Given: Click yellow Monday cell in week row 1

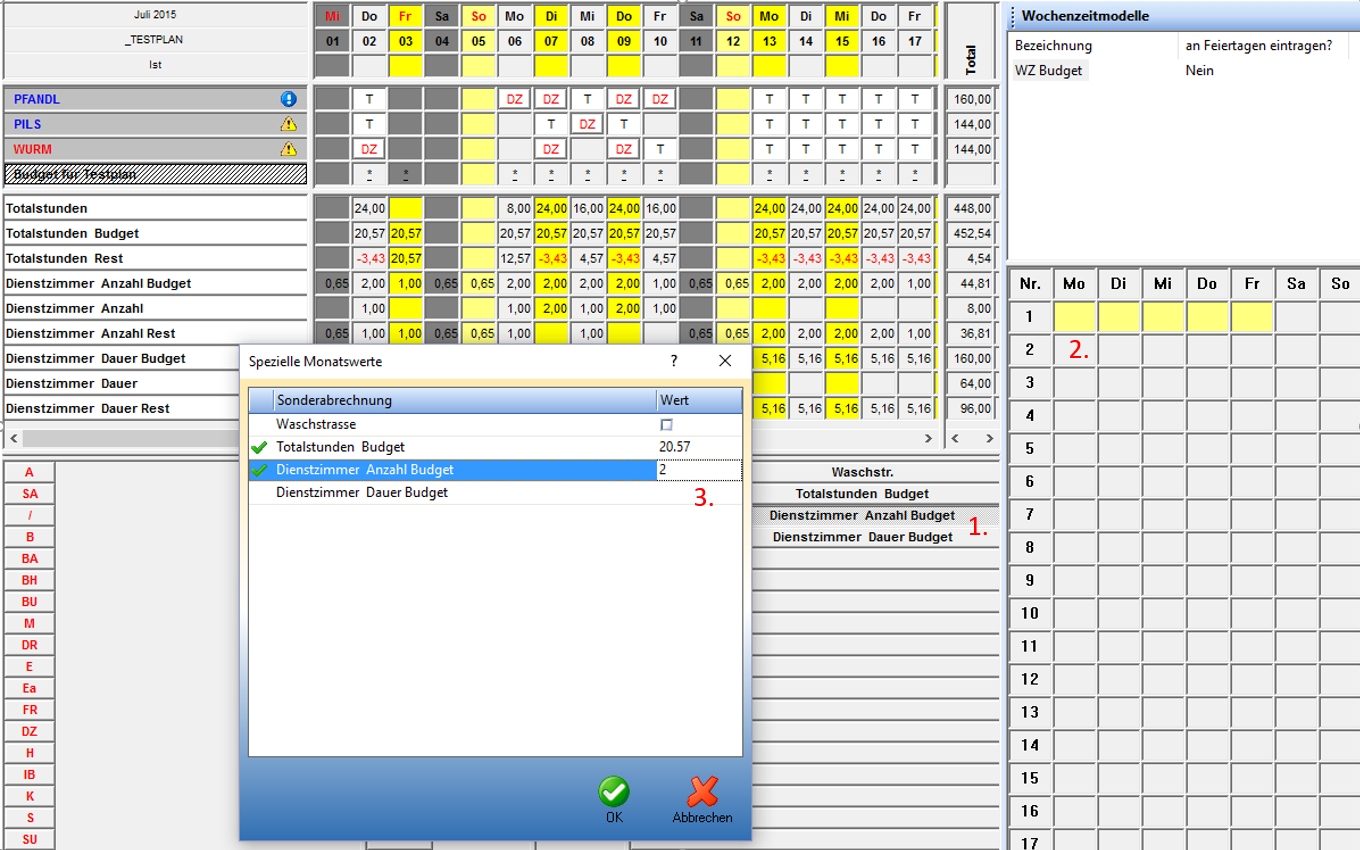Looking at the screenshot, I should pos(1075,317).
